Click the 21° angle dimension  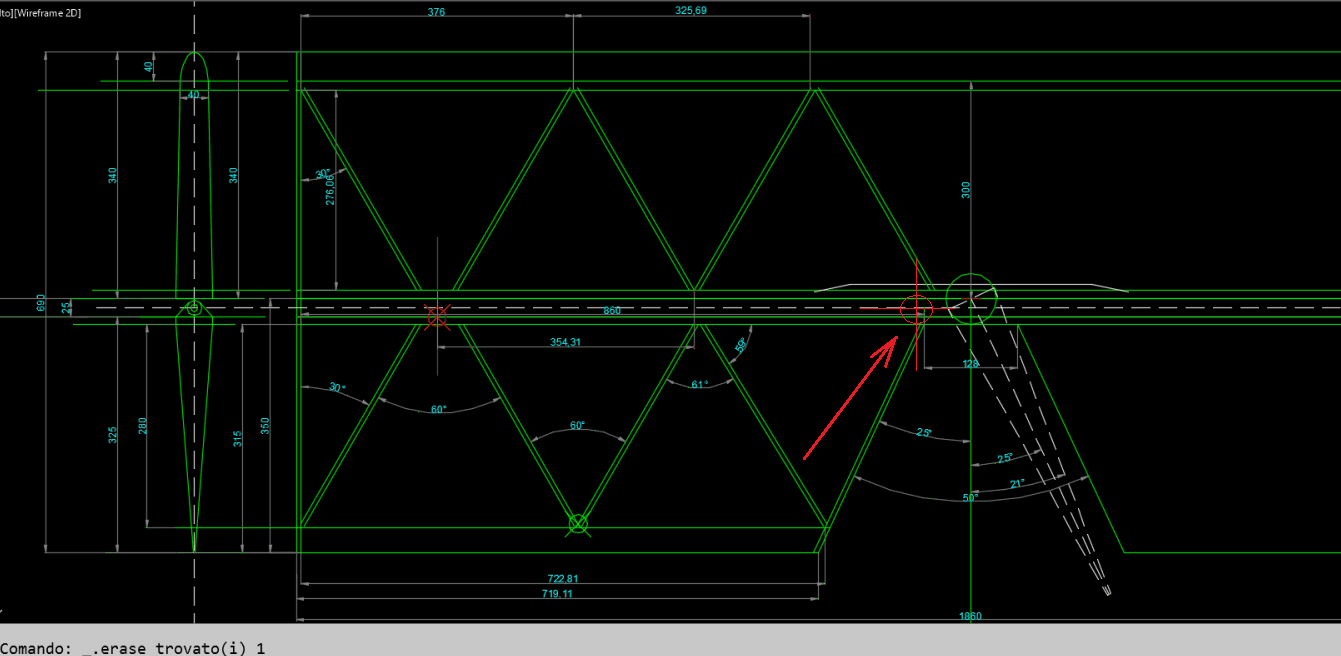pos(1017,484)
